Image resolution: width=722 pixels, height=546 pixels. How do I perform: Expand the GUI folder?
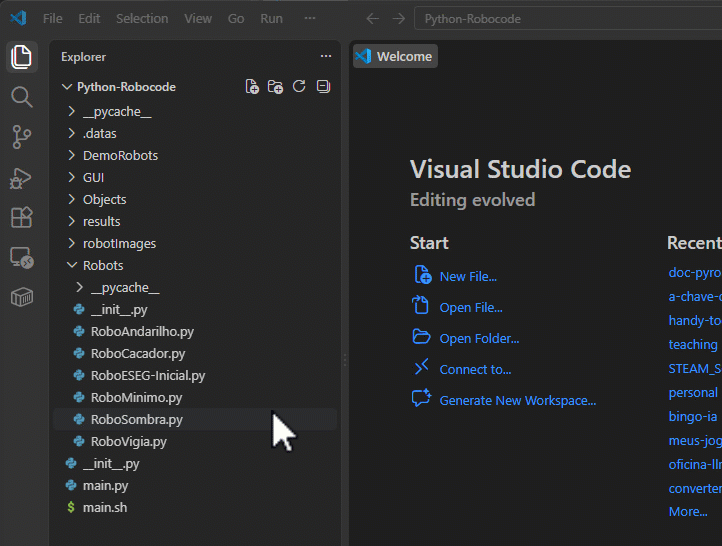(x=71, y=177)
